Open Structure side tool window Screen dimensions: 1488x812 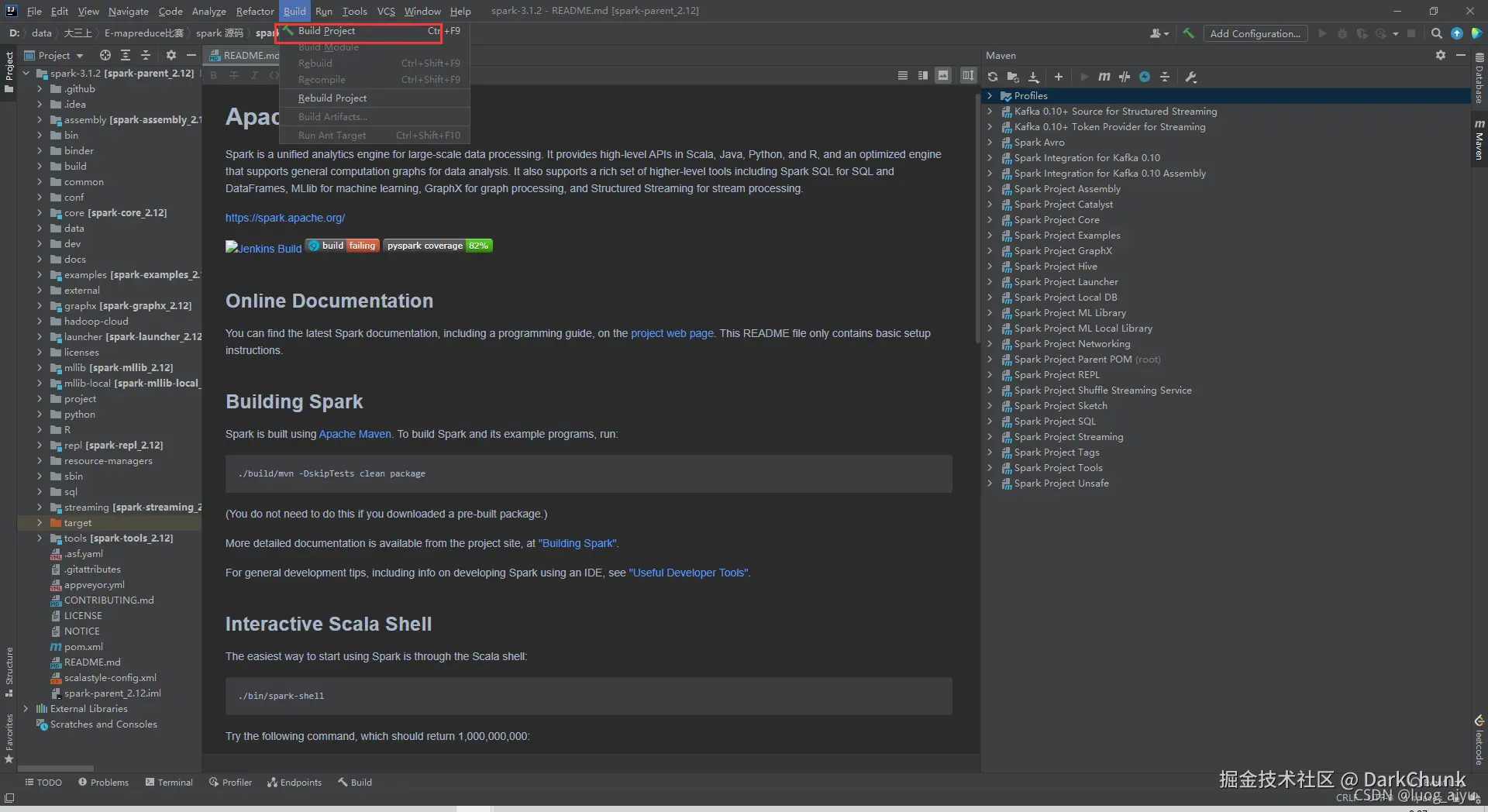9,671
